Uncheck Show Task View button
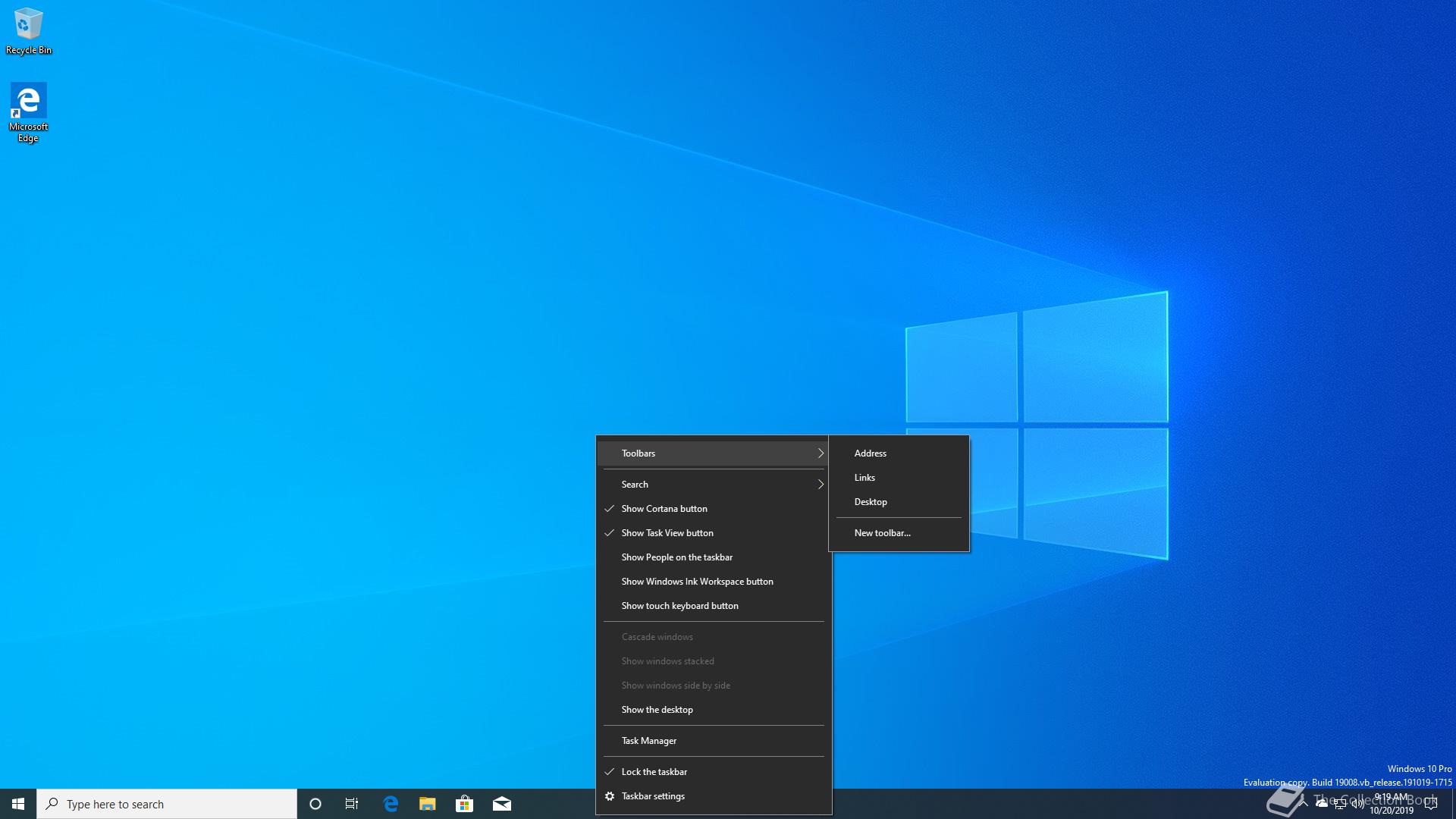 point(714,533)
